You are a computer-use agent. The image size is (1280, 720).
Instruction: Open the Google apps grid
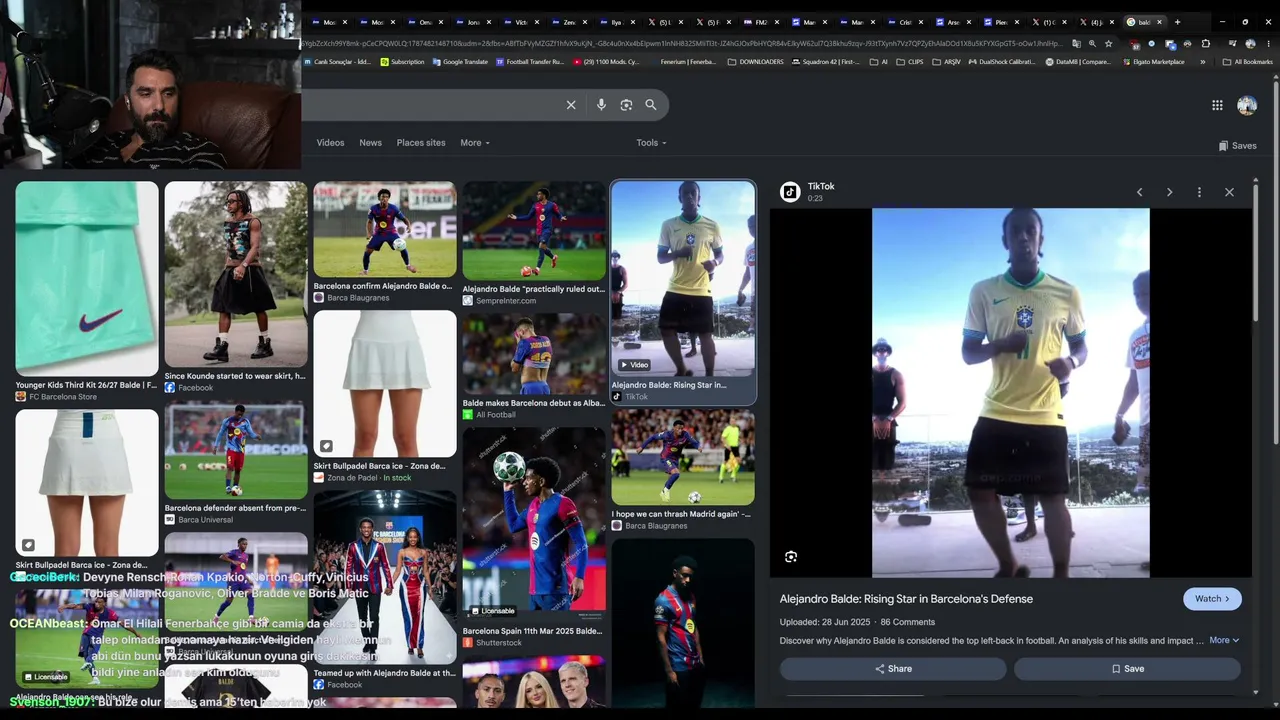(1217, 105)
